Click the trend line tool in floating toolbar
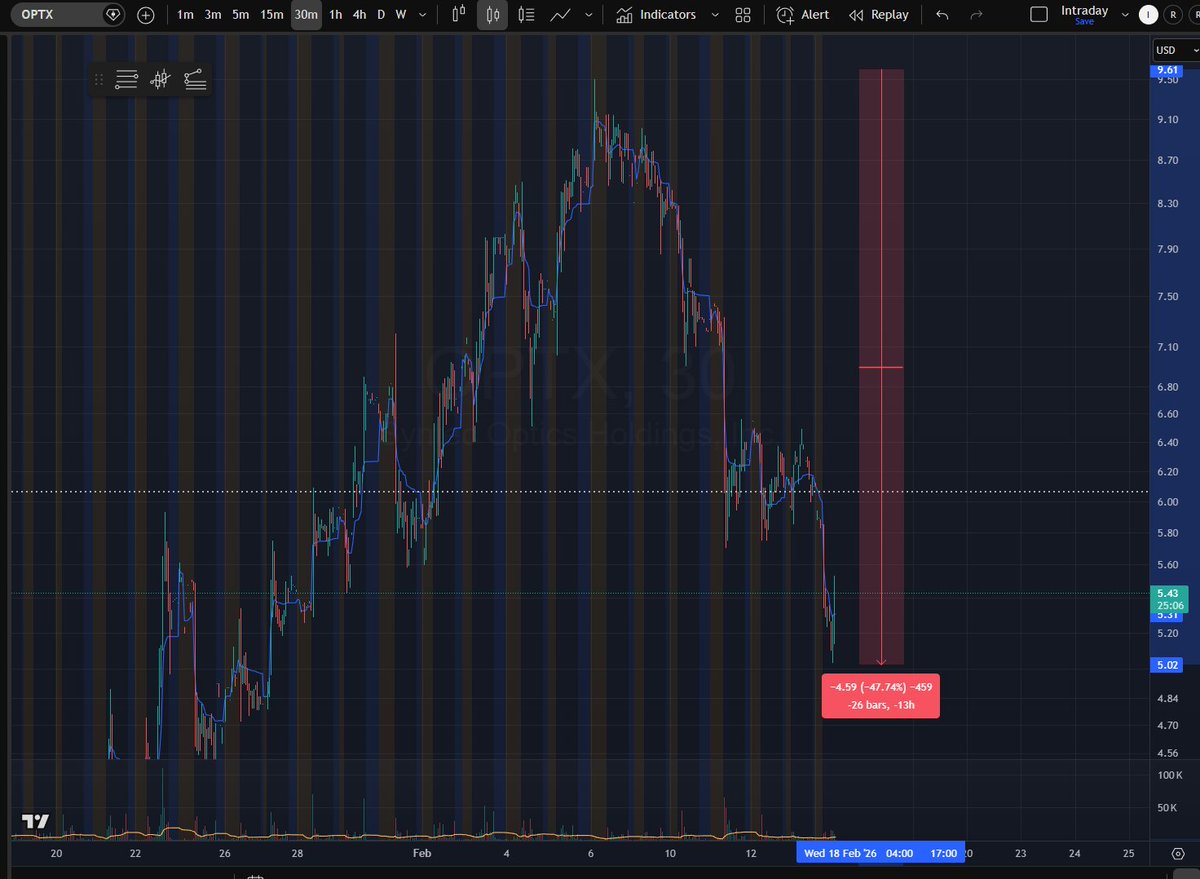This screenshot has height=879, width=1200. 195,80
